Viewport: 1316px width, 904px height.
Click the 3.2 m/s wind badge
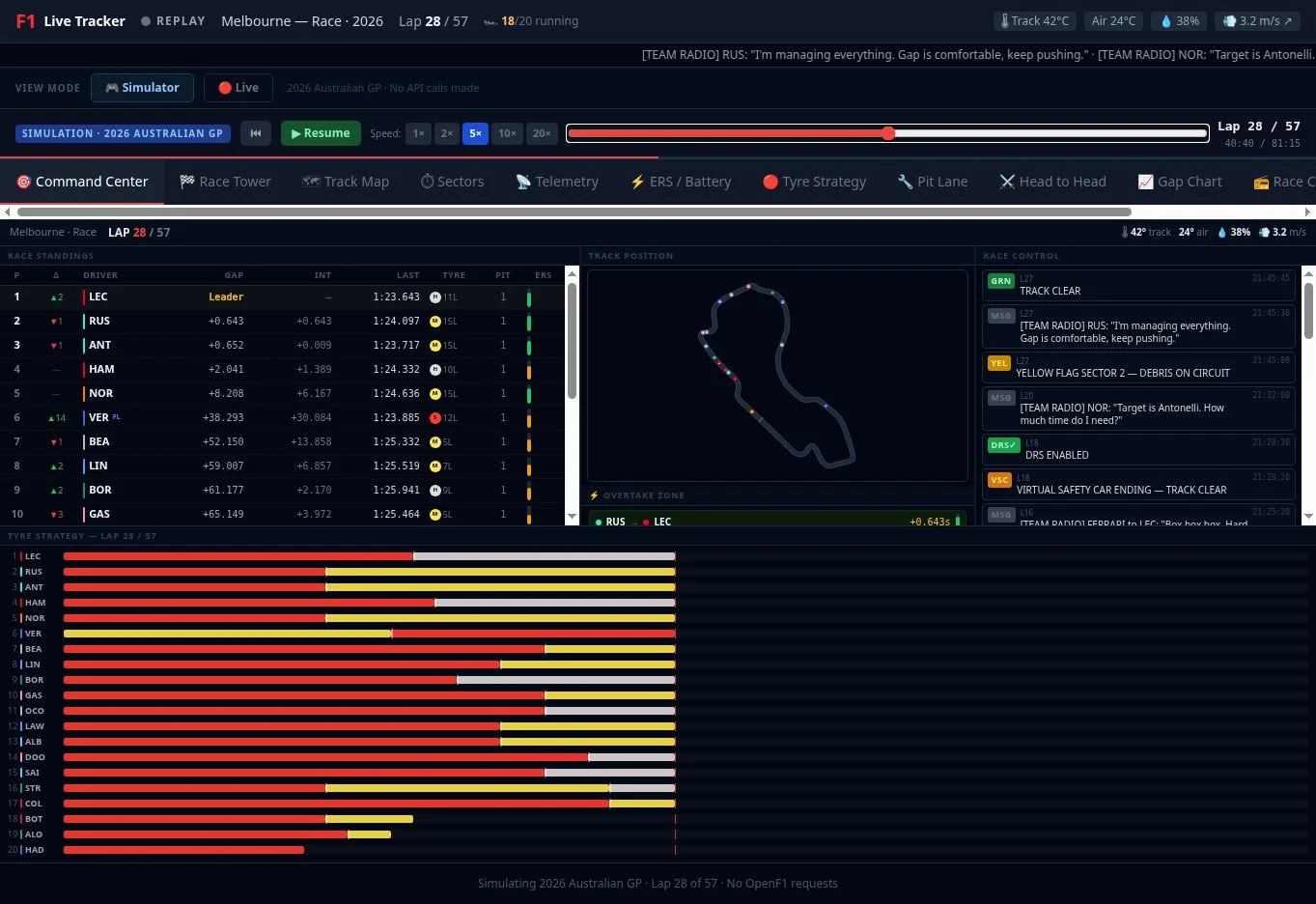(1258, 20)
